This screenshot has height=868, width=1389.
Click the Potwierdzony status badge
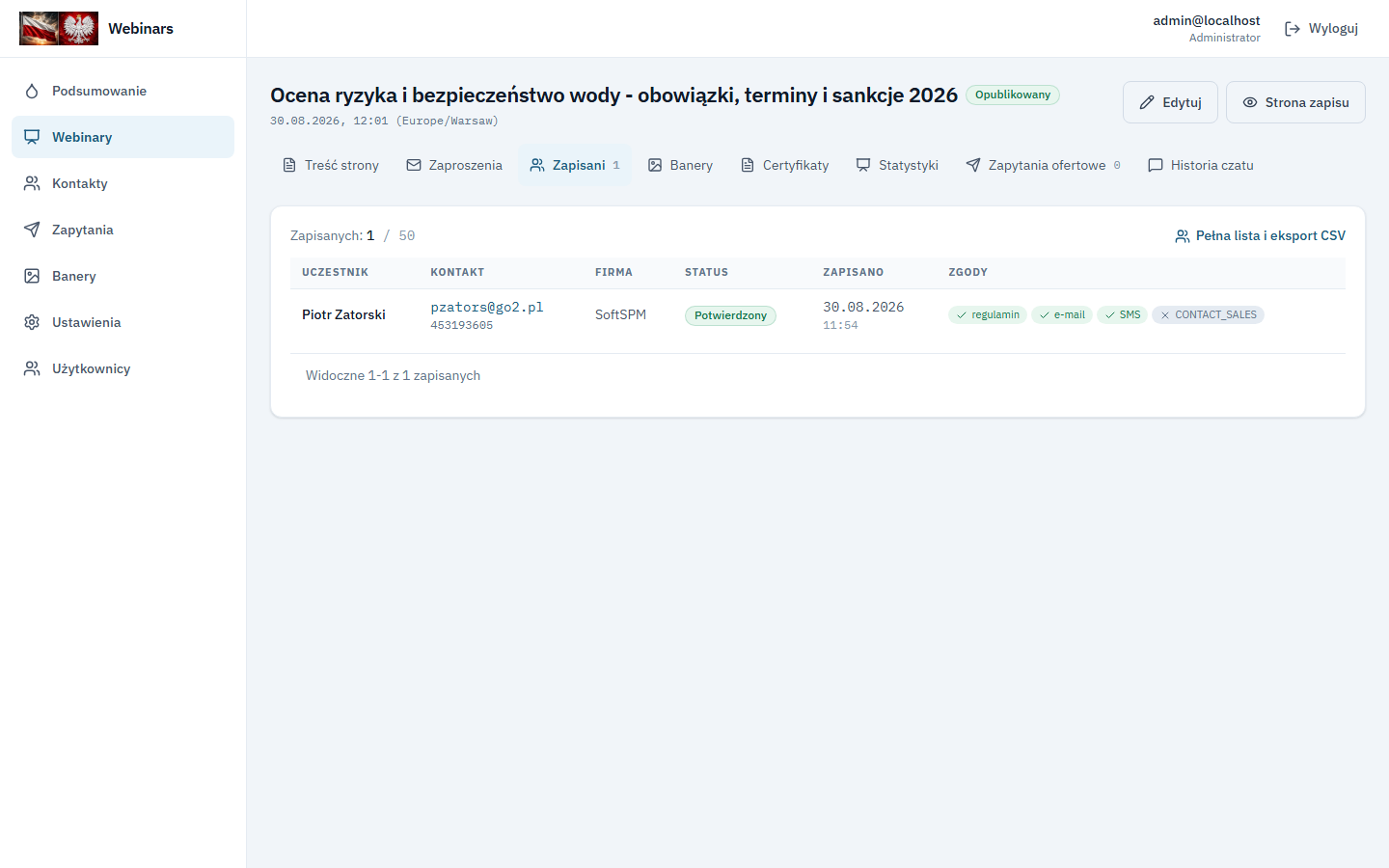point(730,315)
